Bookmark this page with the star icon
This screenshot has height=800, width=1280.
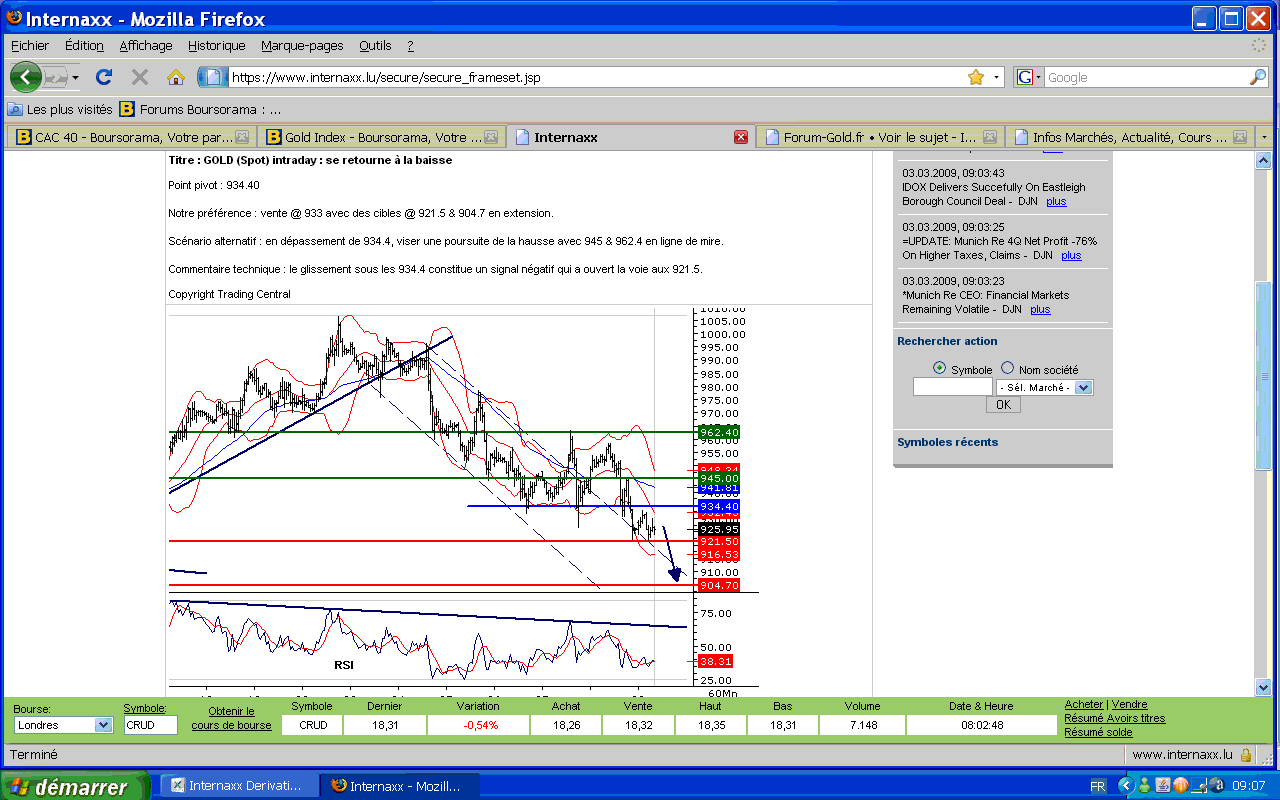tap(976, 78)
